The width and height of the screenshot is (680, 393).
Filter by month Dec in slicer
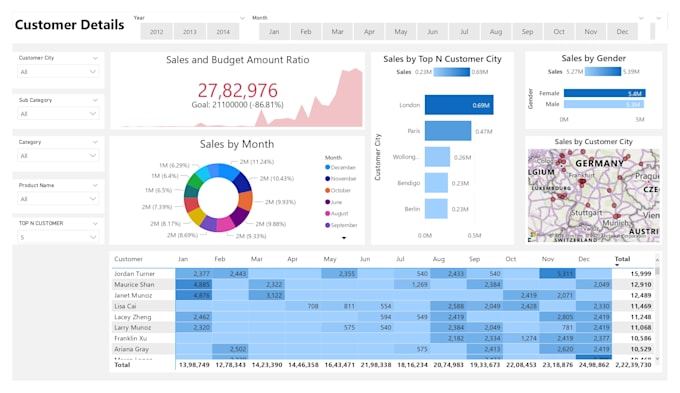622,32
